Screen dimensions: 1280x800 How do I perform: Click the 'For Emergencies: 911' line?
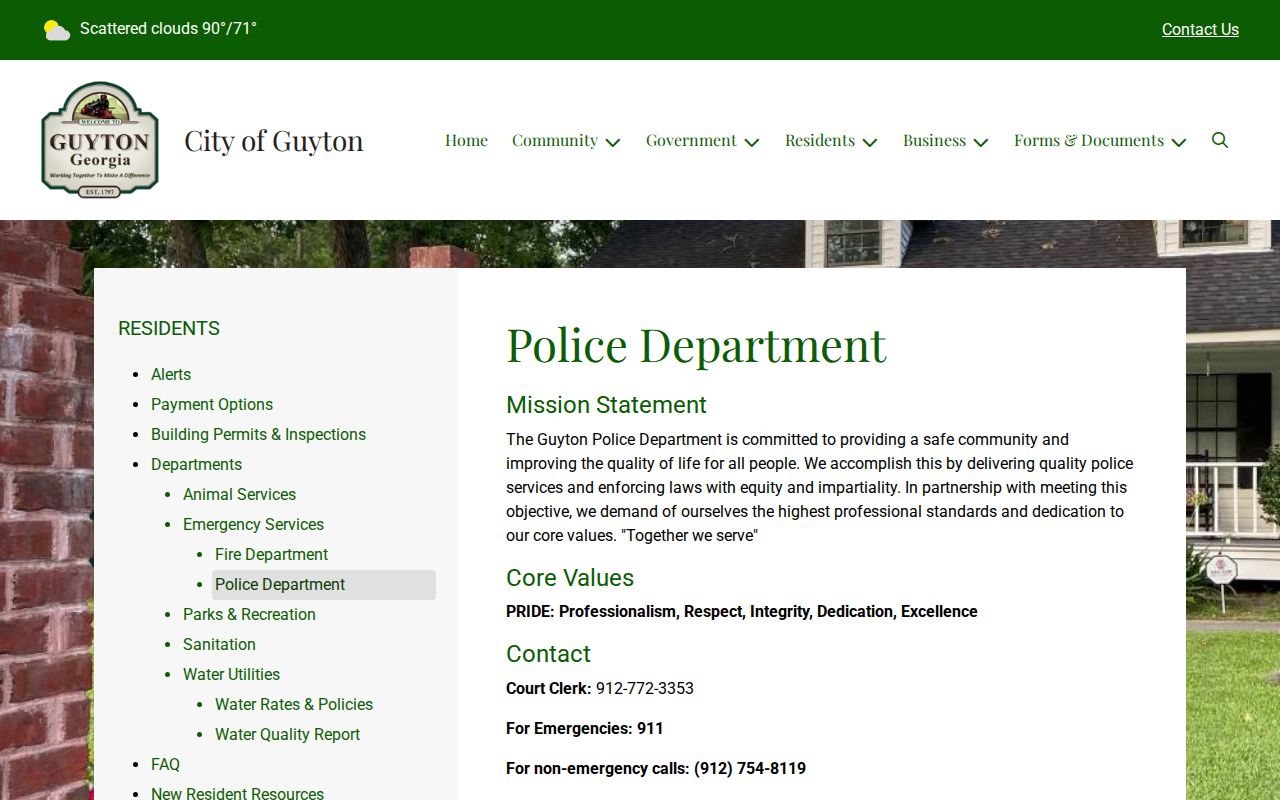tap(585, 728)
